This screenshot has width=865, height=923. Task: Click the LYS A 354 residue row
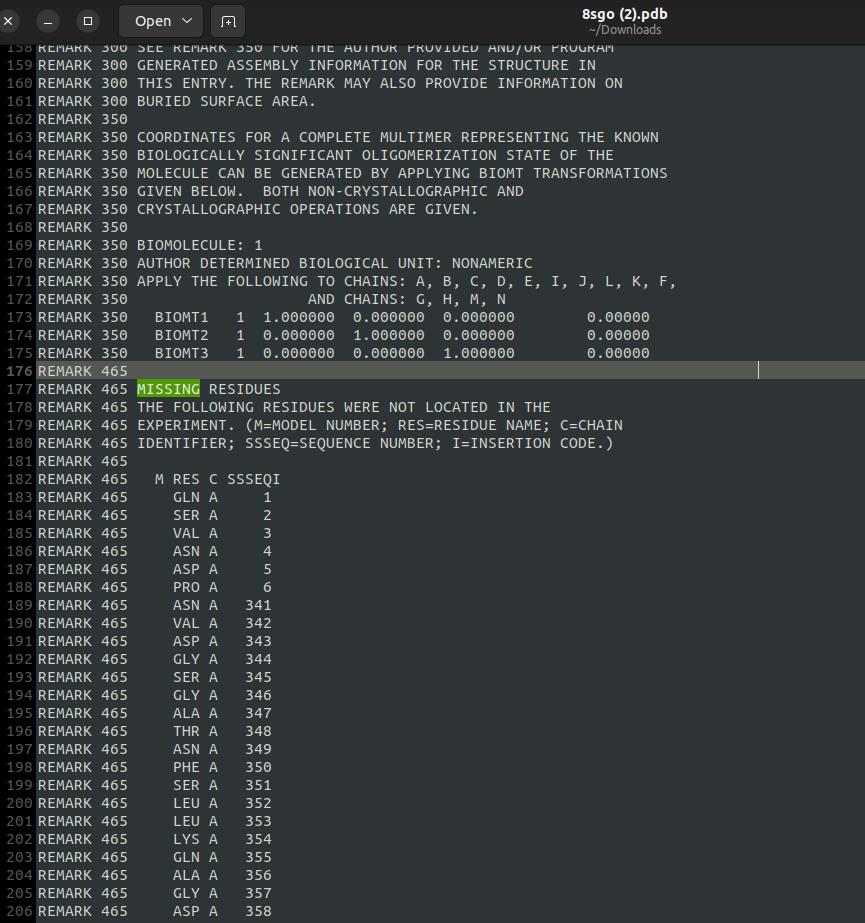tap(220, 839)
